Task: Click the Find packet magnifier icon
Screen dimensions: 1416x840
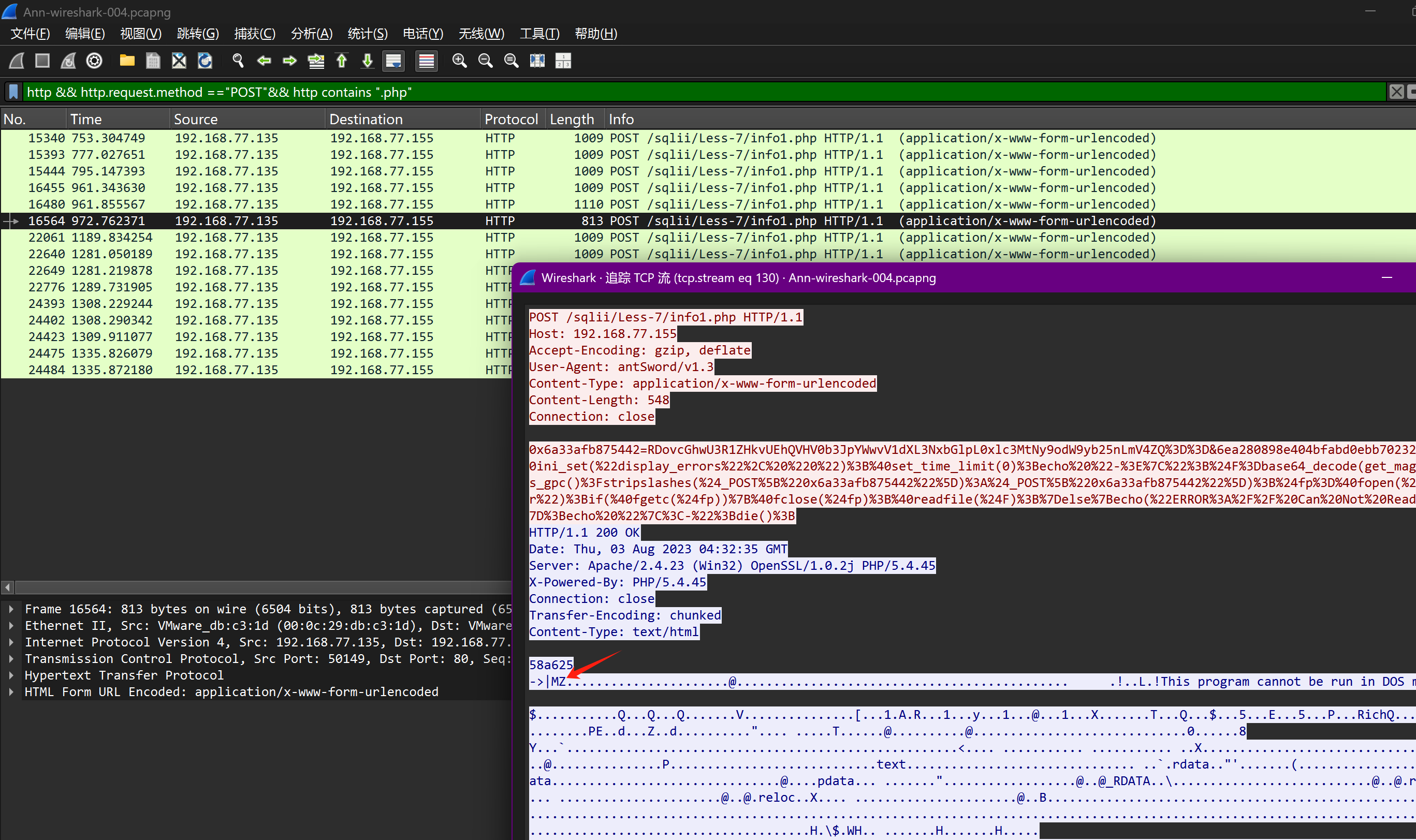Action: [x=238, y=61]
